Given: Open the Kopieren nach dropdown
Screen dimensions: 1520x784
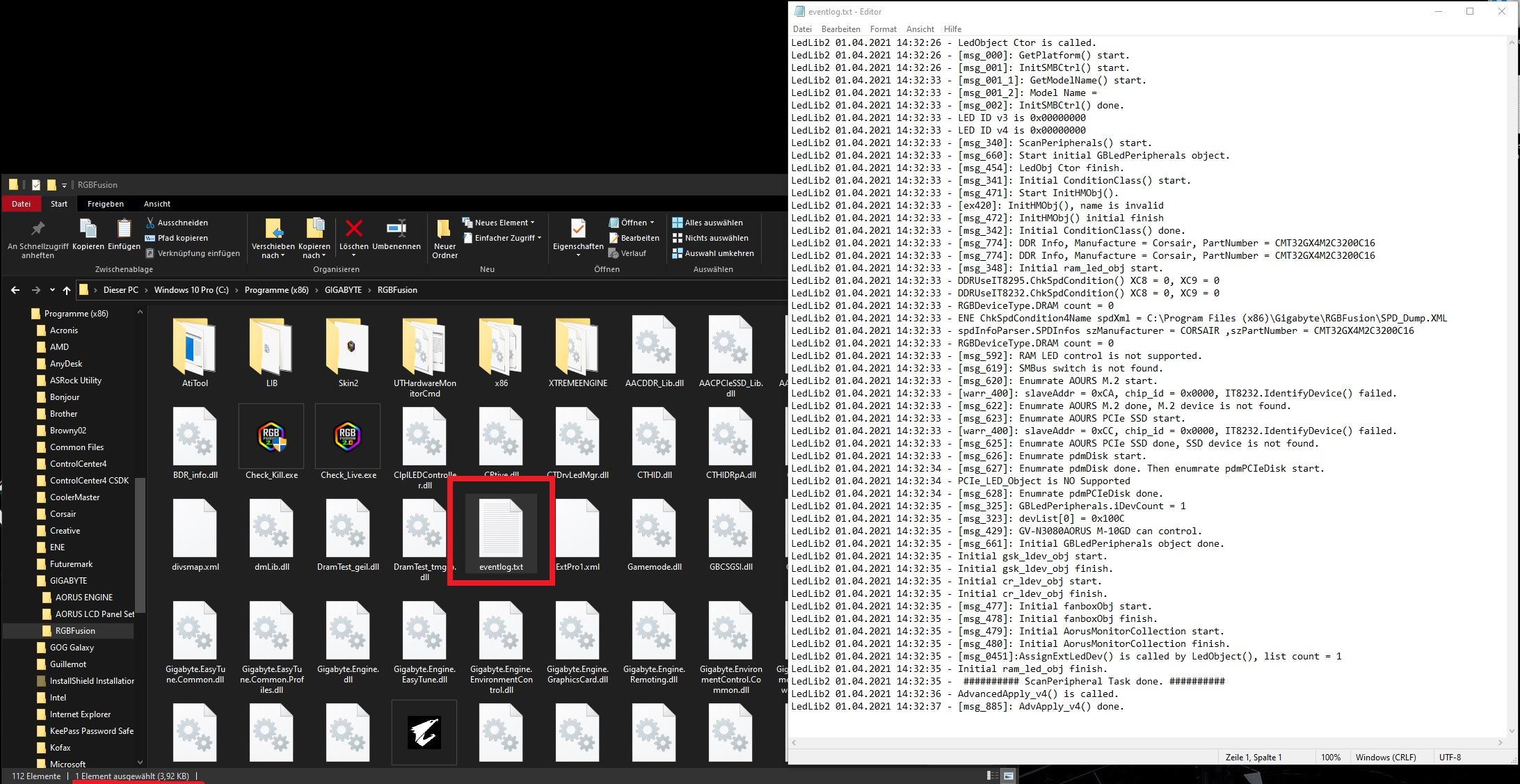Looking at the screenshot, I should coord(314,239).
